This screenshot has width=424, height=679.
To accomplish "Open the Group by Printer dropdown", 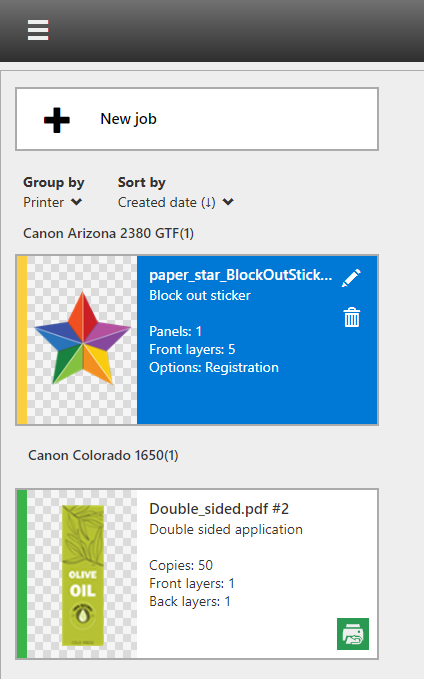I will click(53, 202).
